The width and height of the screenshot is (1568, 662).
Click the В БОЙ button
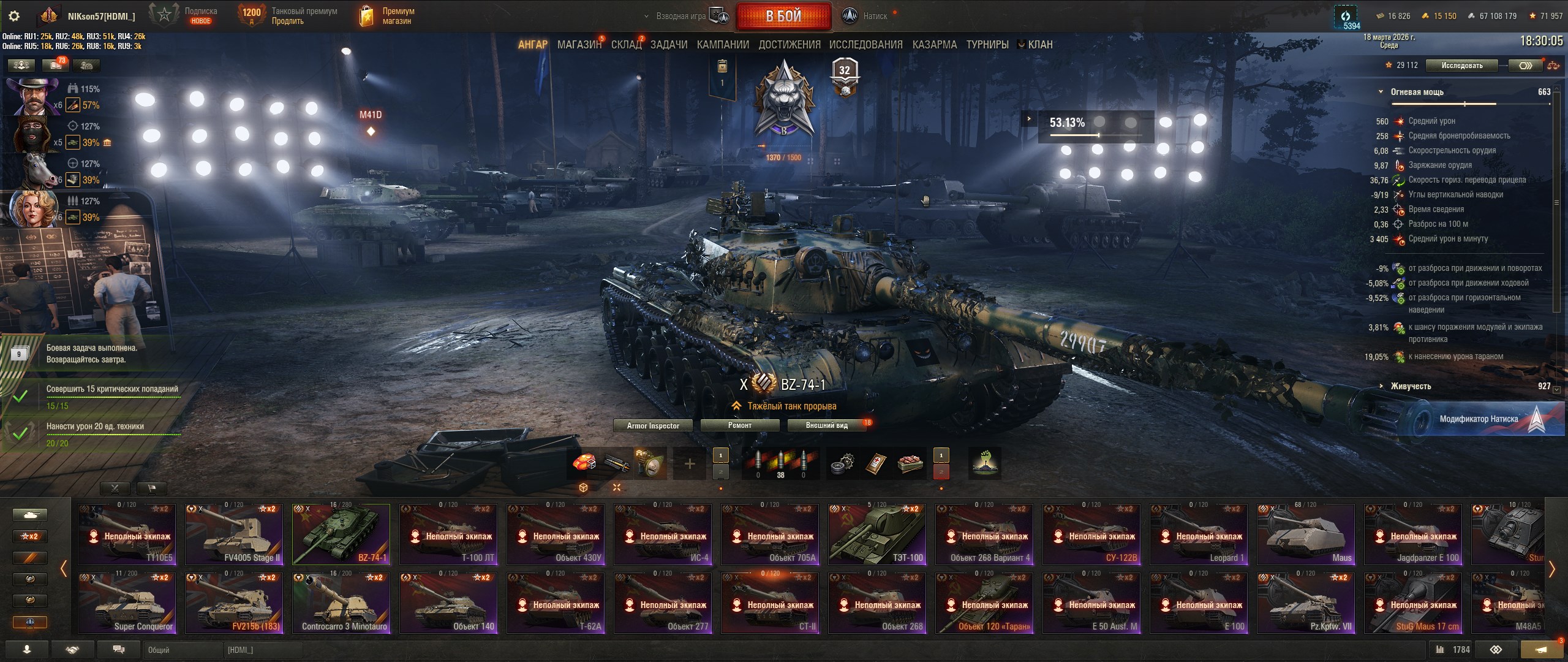783,17
